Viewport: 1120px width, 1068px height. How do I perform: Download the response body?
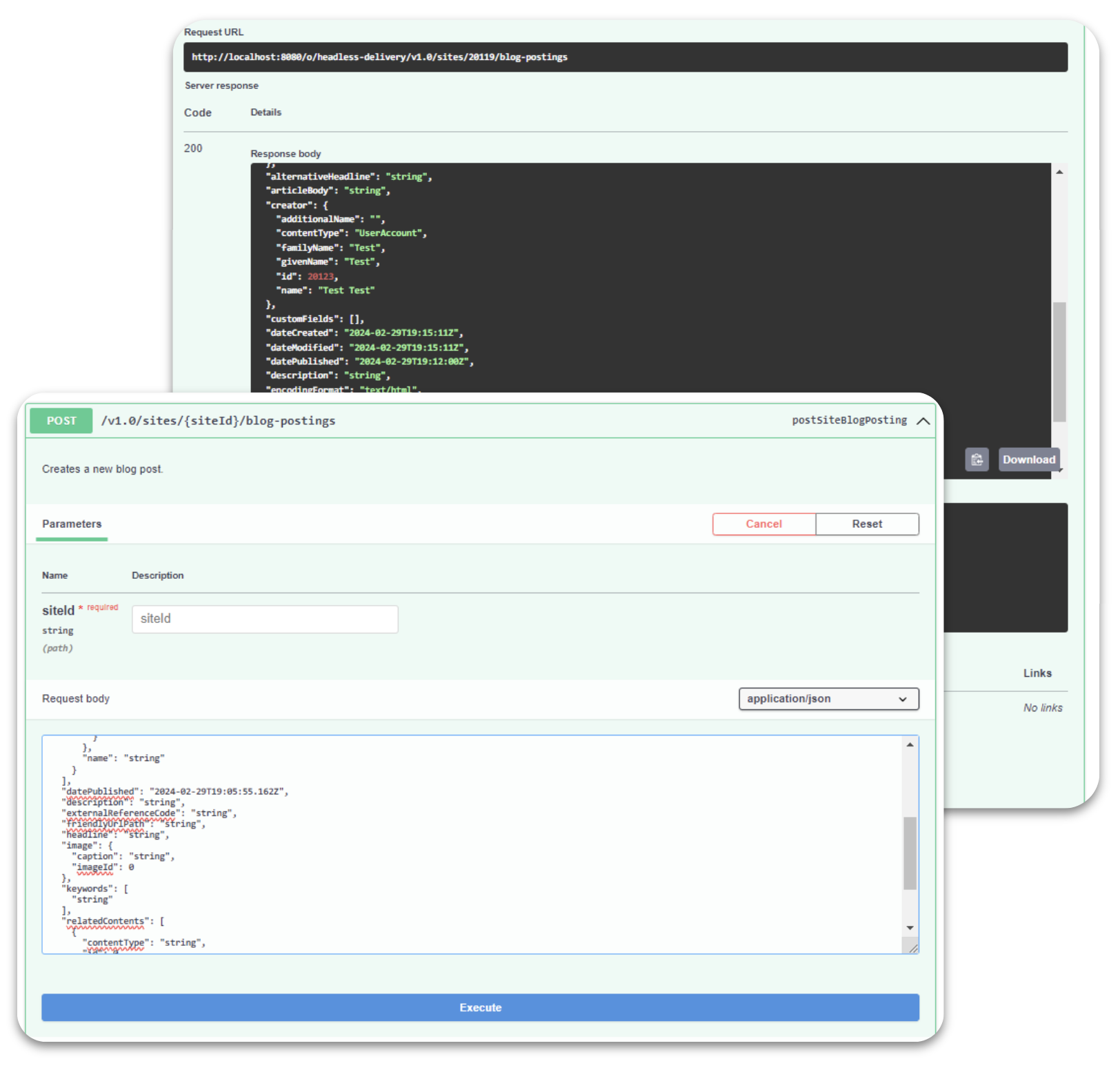tap(1028, 459)
